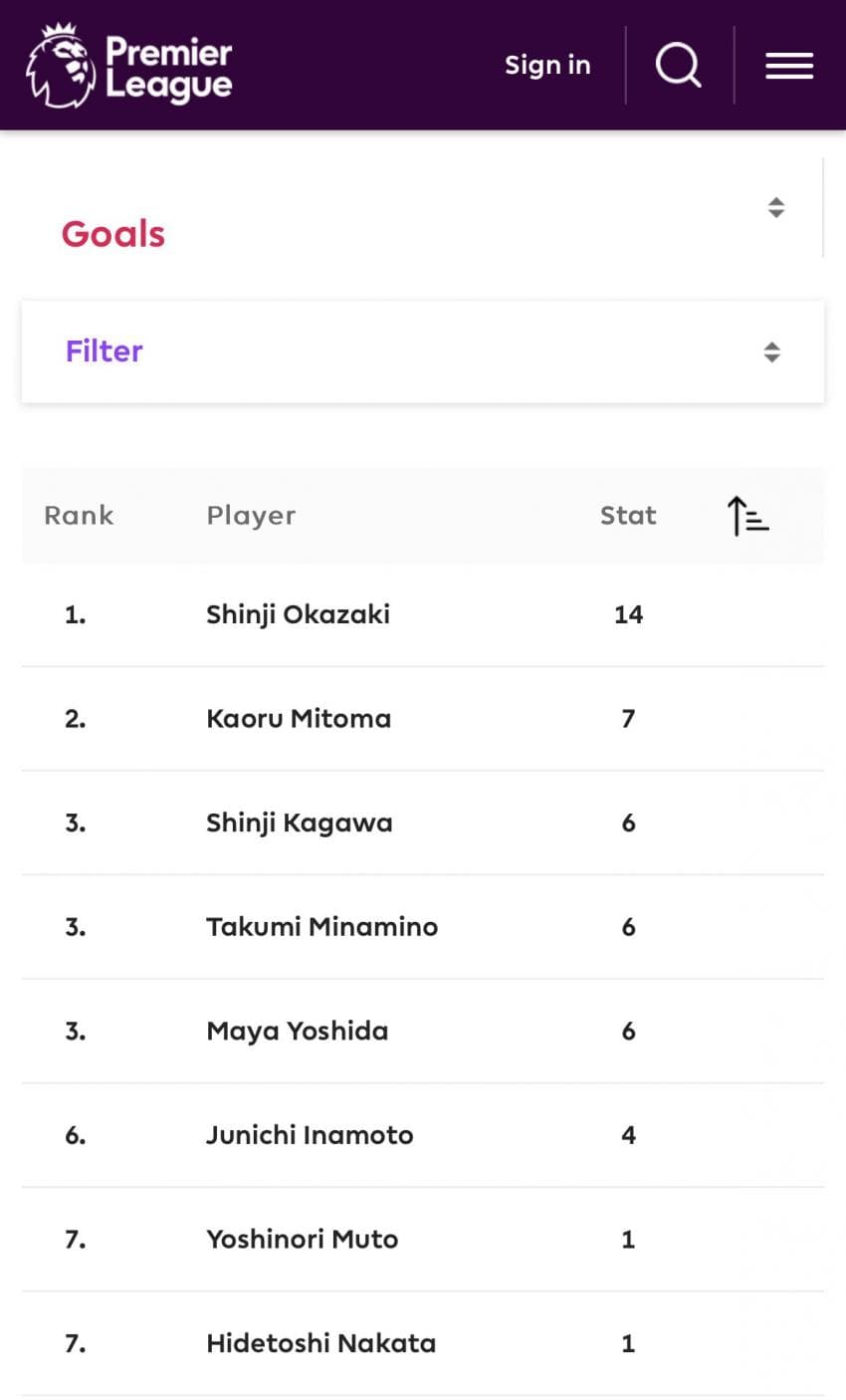Open the Filter dropdown

(422, 351)
